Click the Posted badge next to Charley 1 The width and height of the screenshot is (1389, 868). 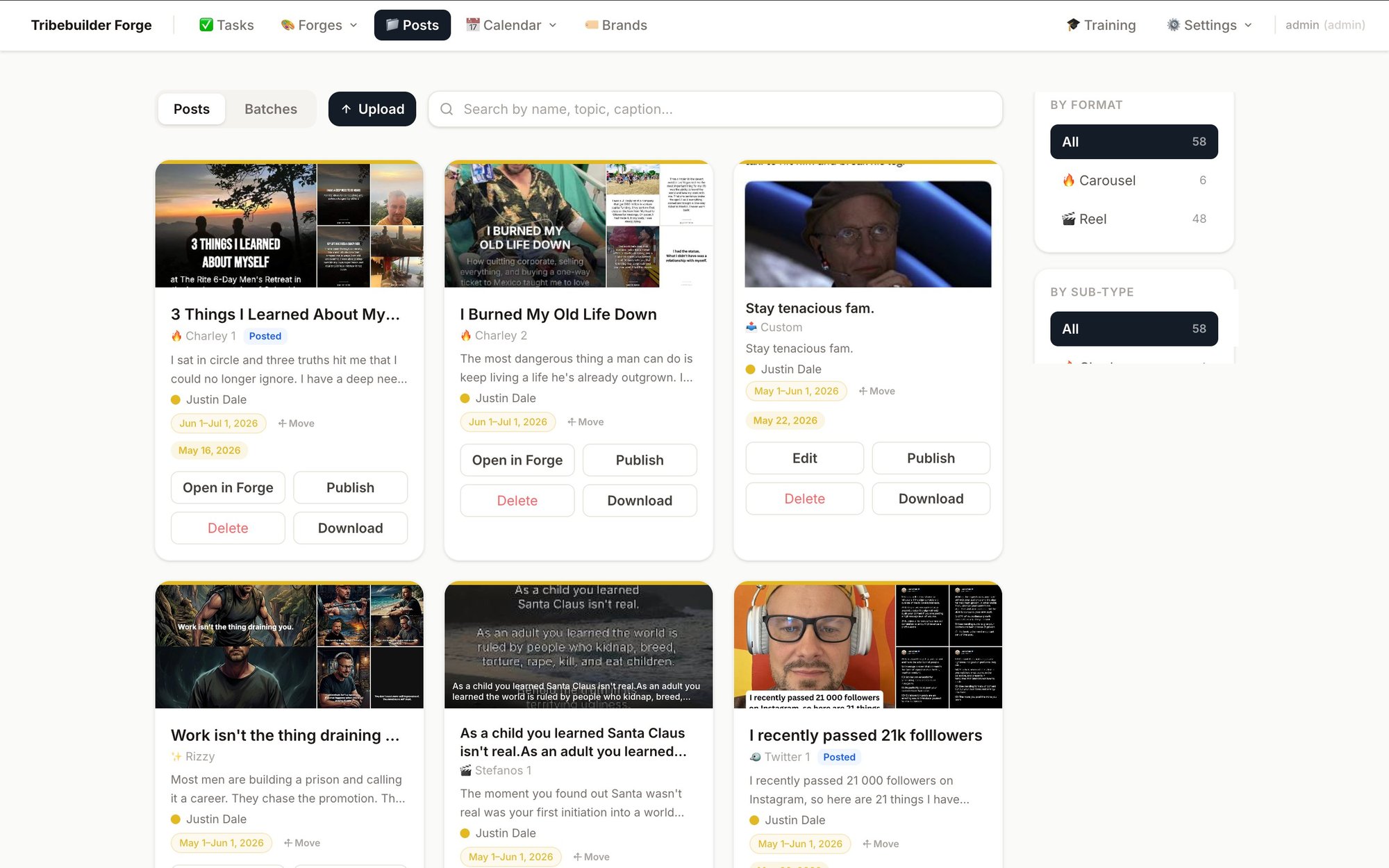265,336
